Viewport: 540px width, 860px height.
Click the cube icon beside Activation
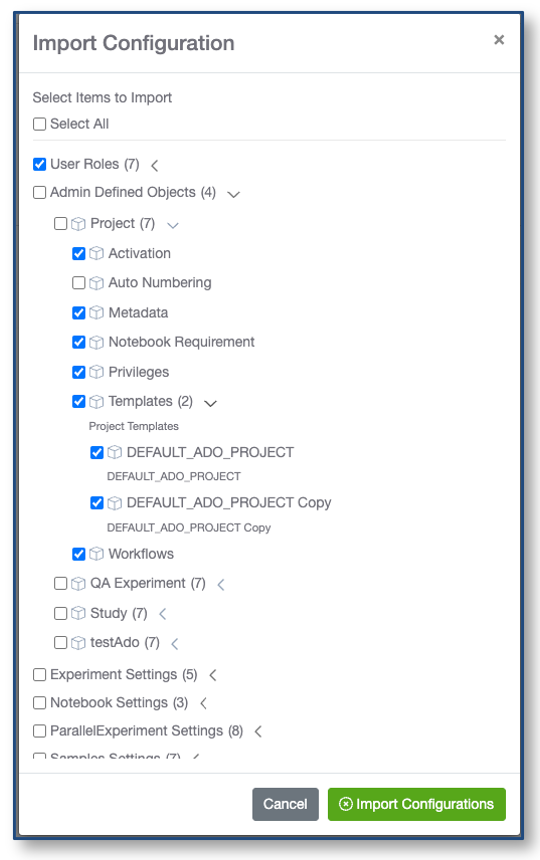point(96,253)
